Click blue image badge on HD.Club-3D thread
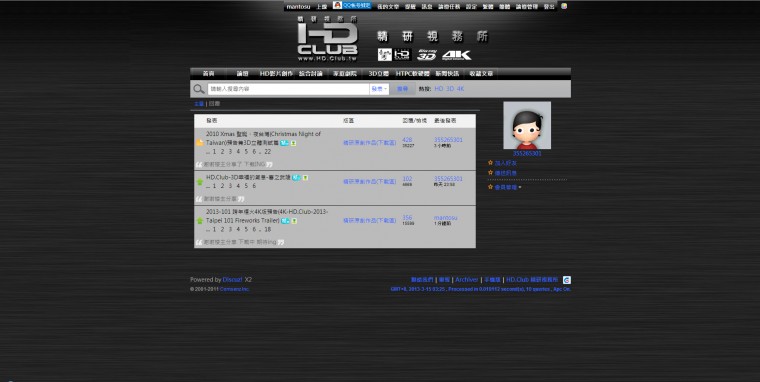 coord(296,177)
